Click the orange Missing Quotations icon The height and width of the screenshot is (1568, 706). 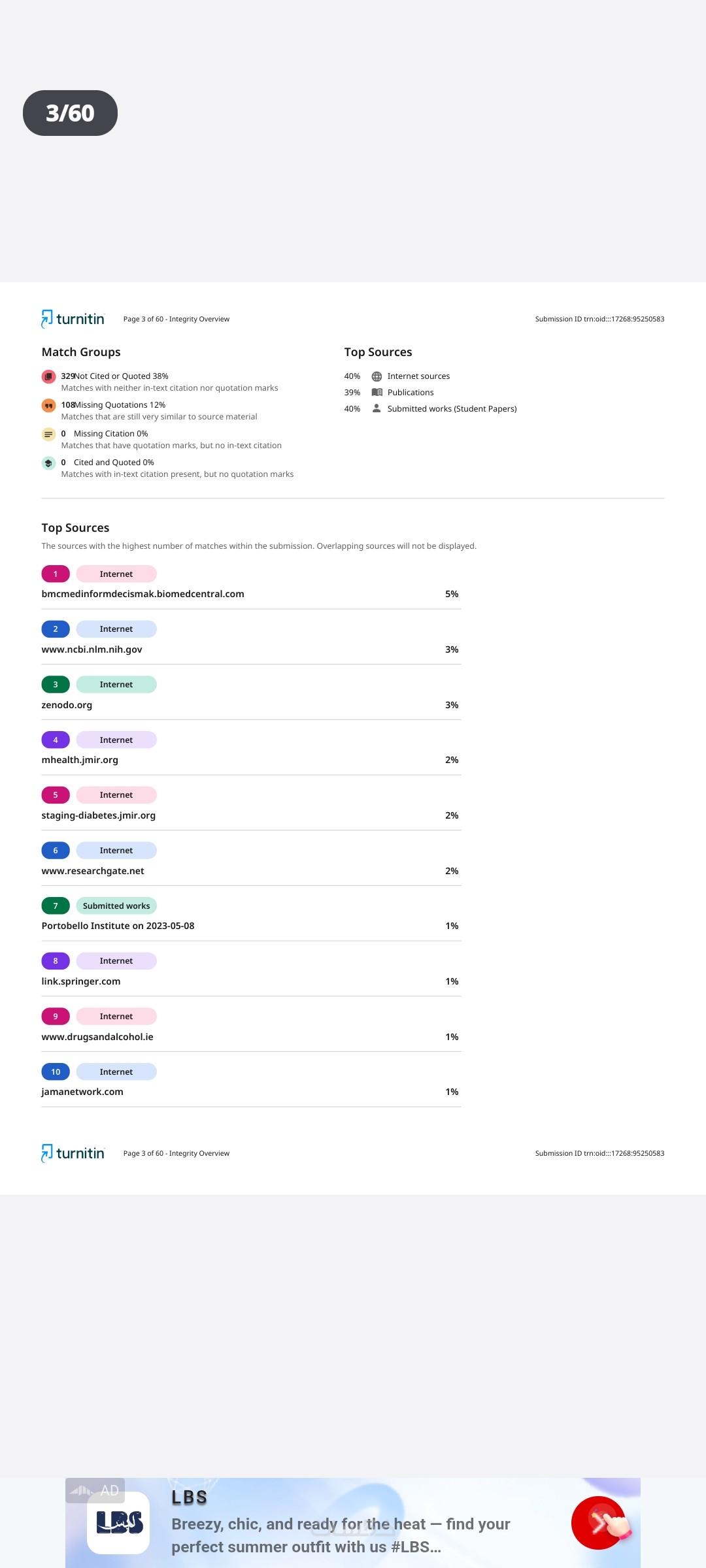48,405
